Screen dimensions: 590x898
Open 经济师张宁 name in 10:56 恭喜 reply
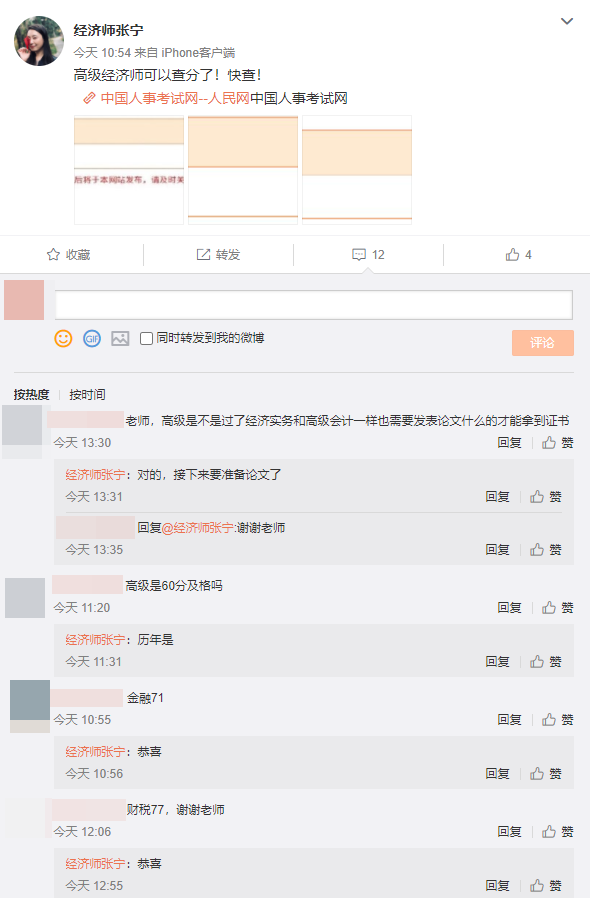pos(95,752)
